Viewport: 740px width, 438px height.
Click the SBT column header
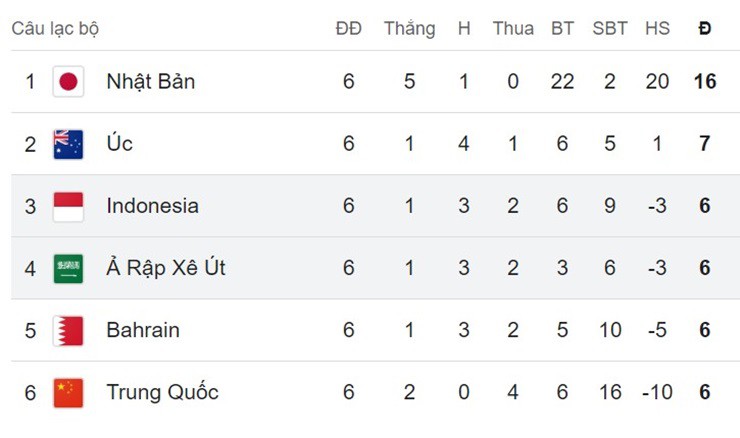point(610,29)
